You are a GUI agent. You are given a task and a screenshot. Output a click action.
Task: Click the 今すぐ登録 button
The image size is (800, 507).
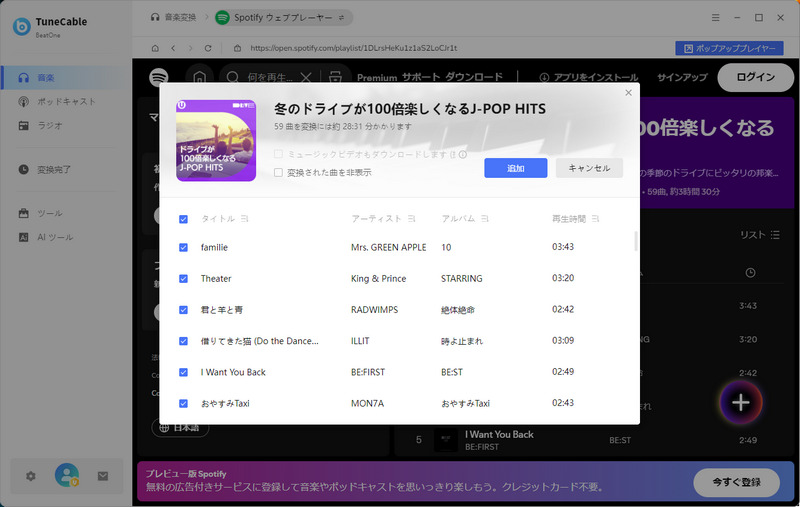click(736, 482)
